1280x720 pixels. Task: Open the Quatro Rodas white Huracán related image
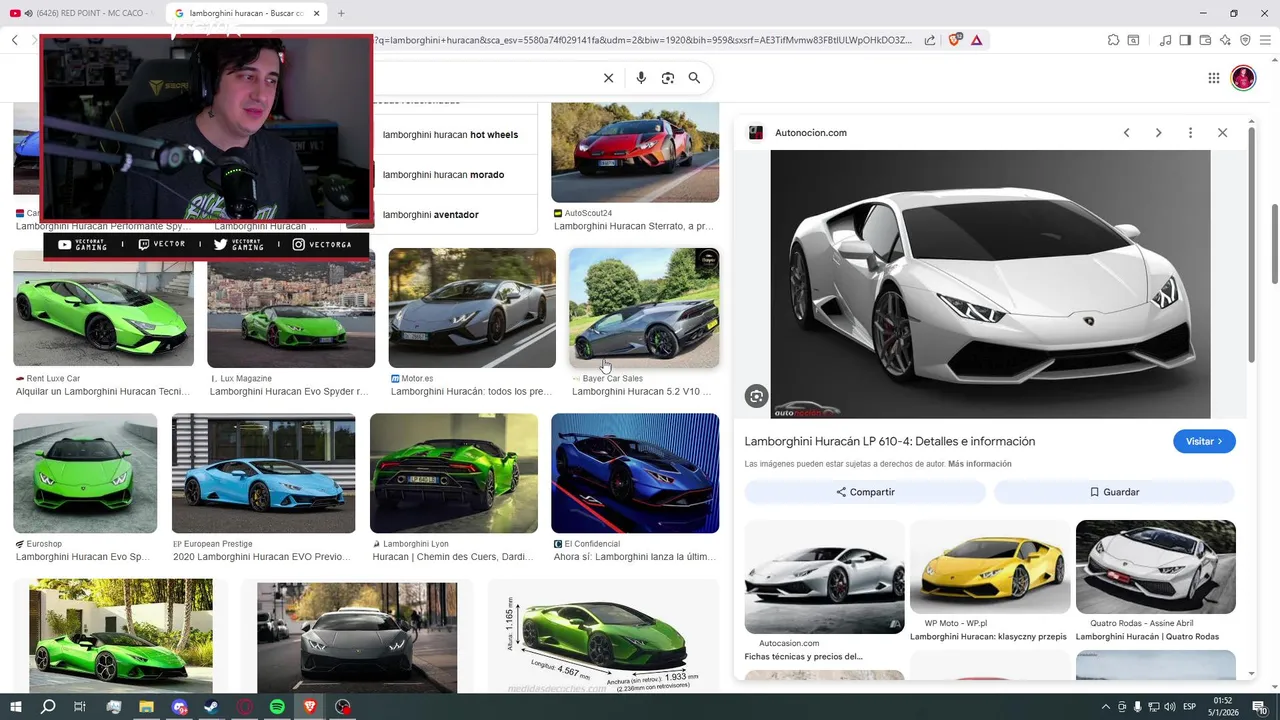click(x=1156, y=566)
